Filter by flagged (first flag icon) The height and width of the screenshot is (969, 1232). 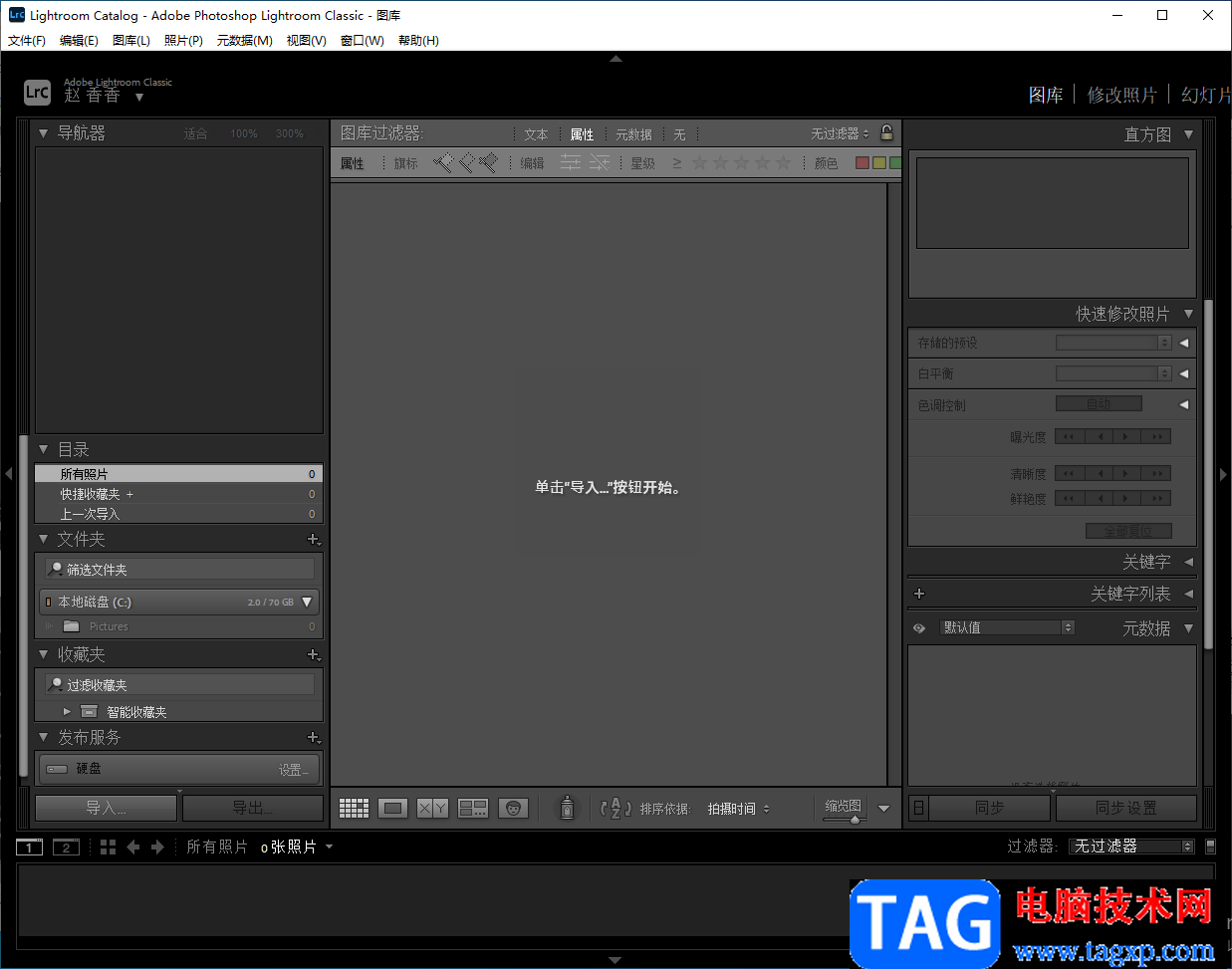pos(442,162)
